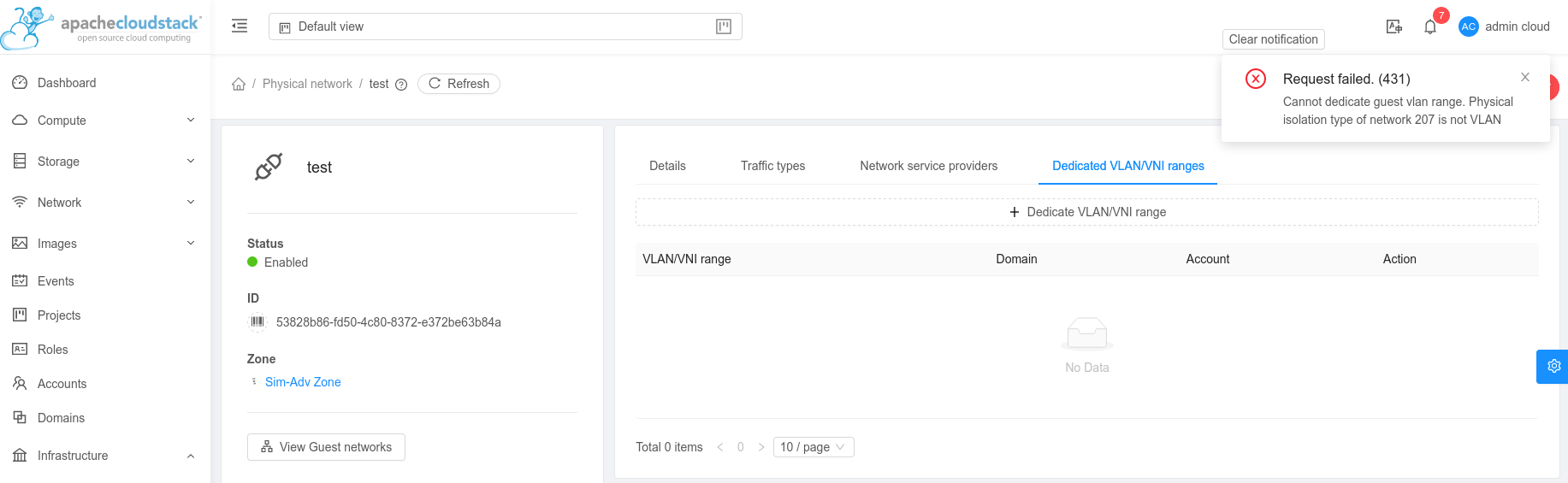Click the Enabled status text
1568x483 pixels.
click(x=286, y=262)
